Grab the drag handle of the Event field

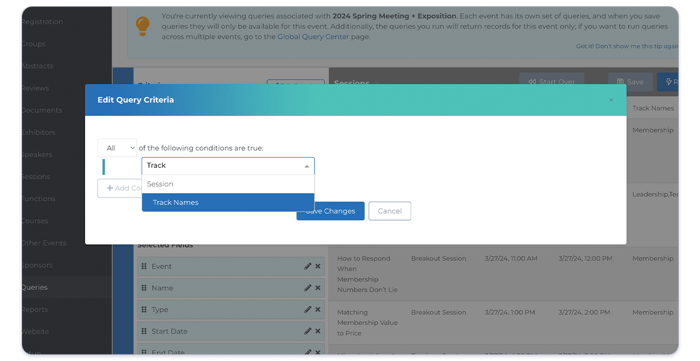point(144,266)
